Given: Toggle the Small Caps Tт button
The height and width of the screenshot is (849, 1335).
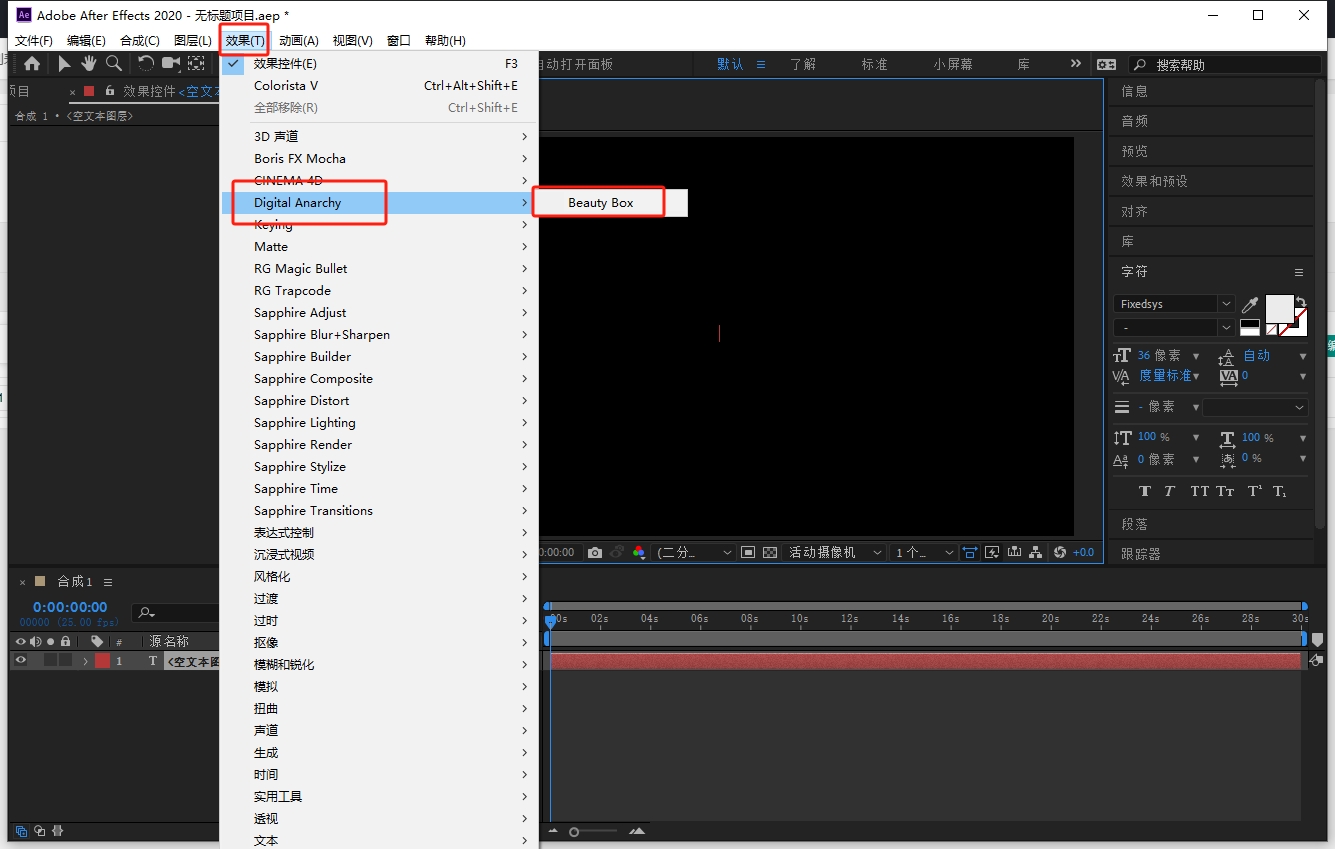Looking at the screenshot, I should [x=1226, y=491].
